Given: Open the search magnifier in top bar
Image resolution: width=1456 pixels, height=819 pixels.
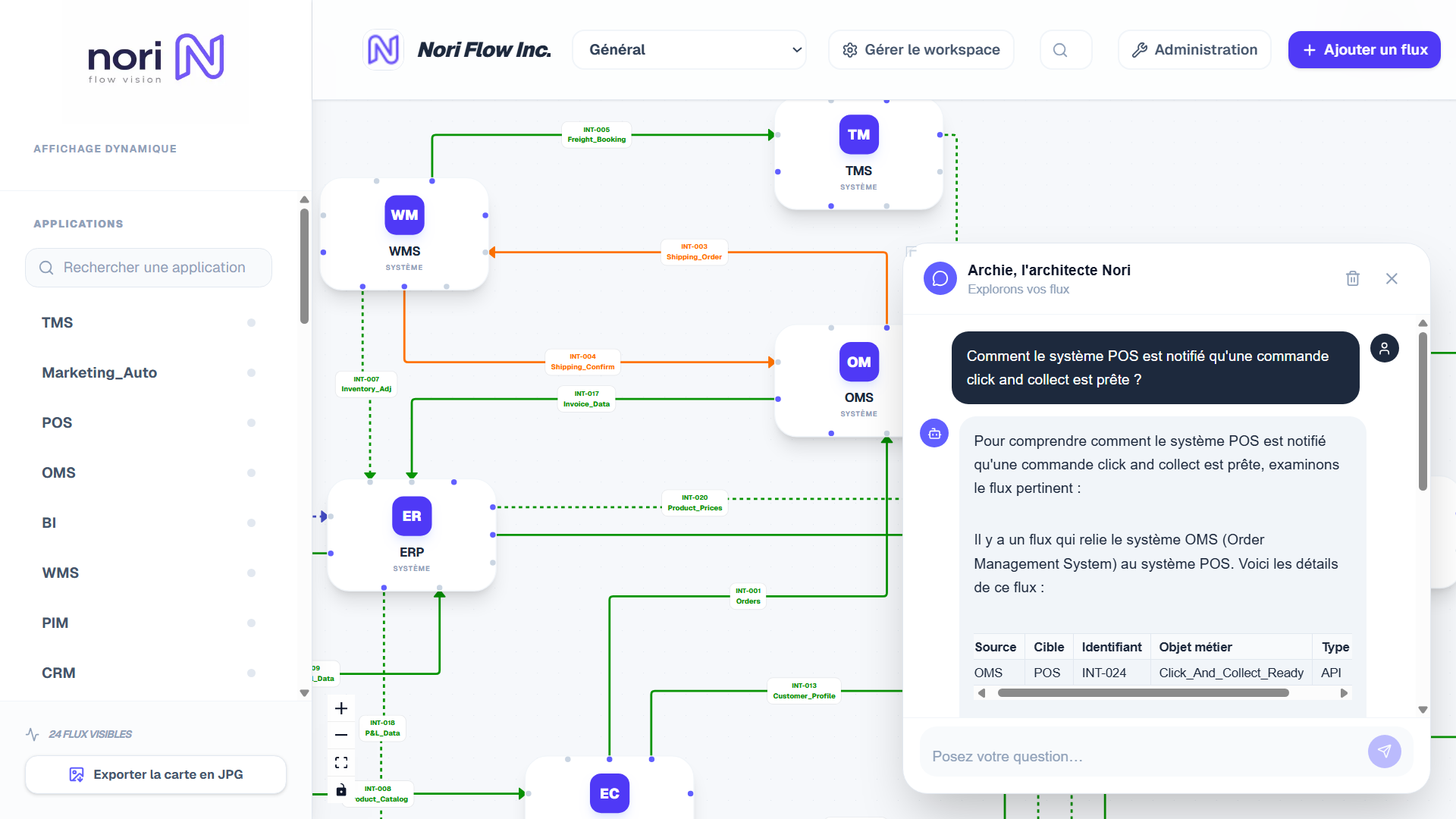Looking at the screenshot, I should (x=1060, y=50).
